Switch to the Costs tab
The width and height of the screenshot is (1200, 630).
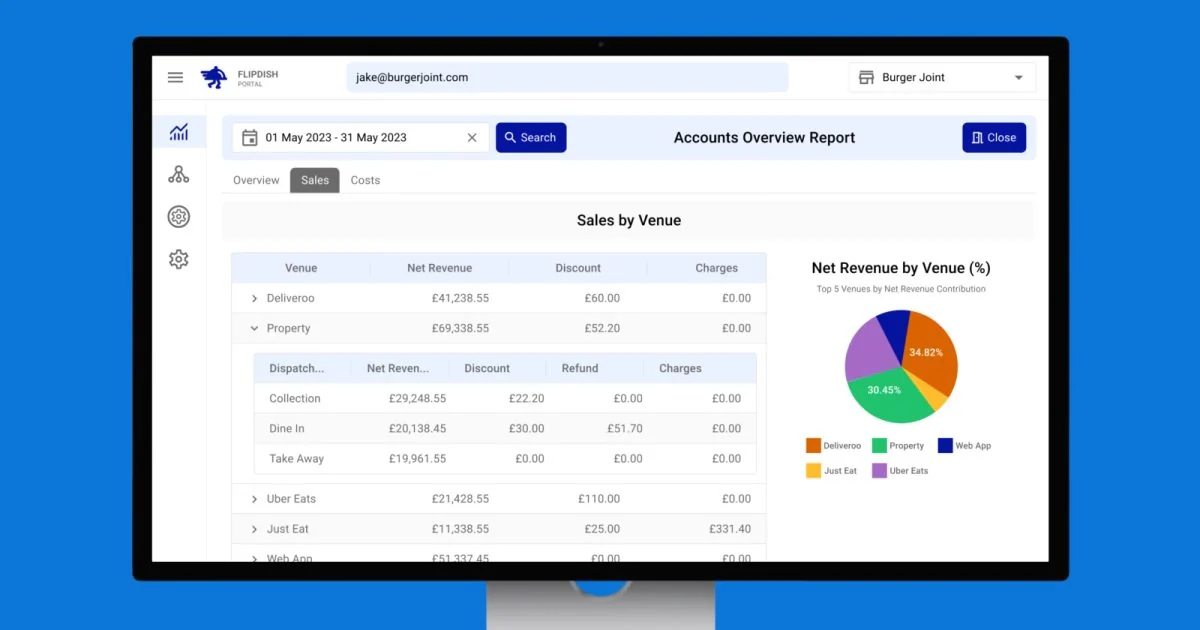pos(365,180)
